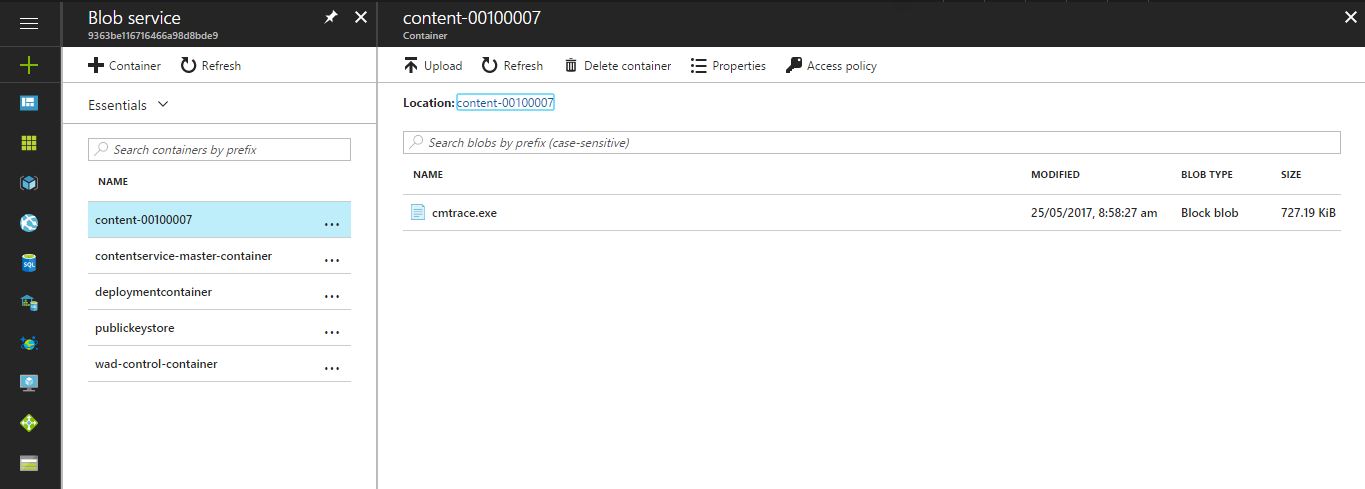Image resolution: width=1365 pixels, height=489 pixels.
Task: Click the 25/05/2017, 8:58:27 am modified value
Action: (x=1094, y=213)
